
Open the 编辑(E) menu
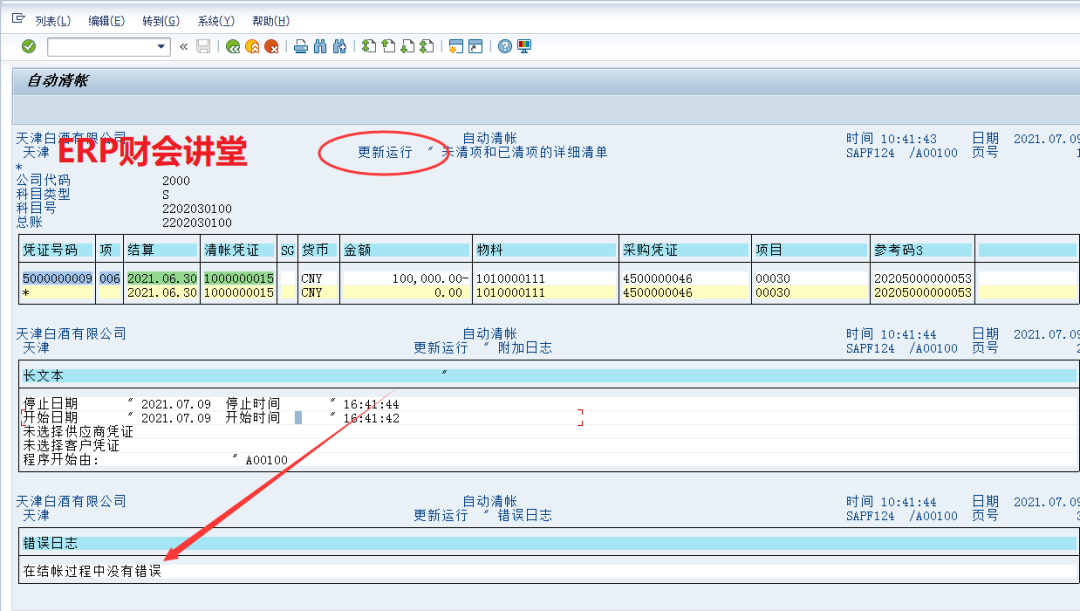point(107,21)
